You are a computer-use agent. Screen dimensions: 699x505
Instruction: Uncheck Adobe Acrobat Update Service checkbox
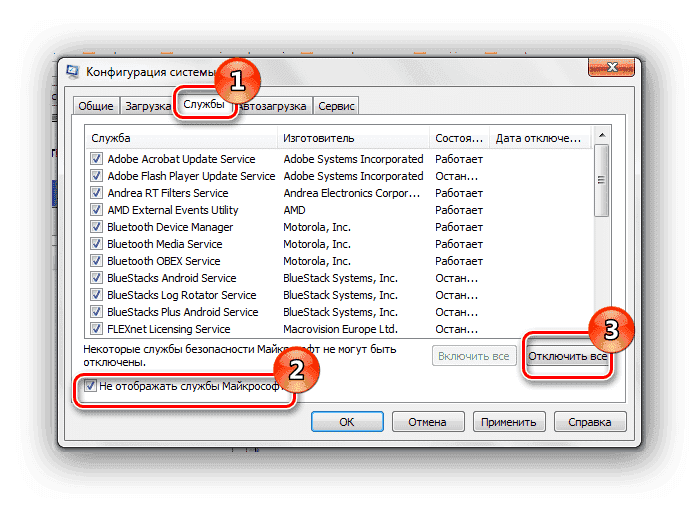coord(97,159)
